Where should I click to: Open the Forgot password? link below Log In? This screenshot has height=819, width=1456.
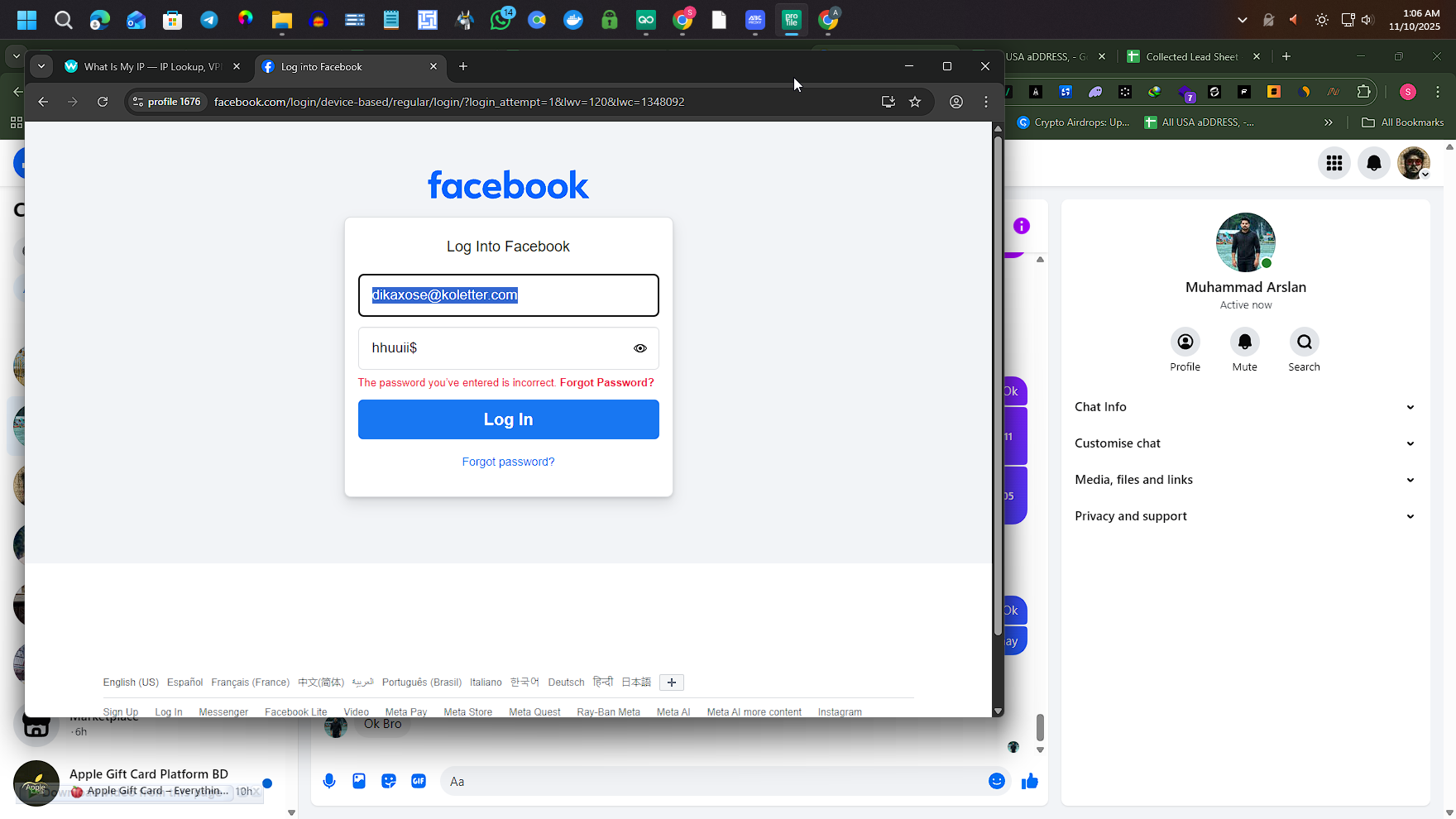[x=509, y=462]
